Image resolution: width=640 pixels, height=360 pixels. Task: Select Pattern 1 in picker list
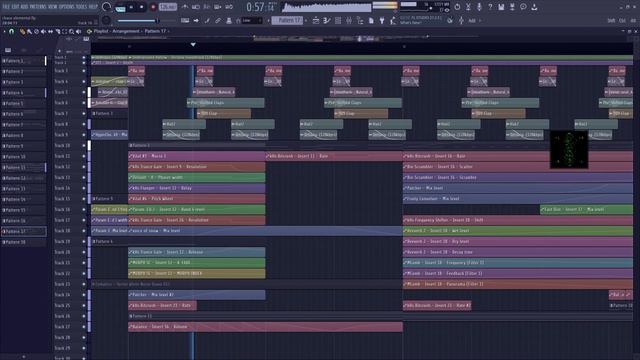[x=23, y=60]
